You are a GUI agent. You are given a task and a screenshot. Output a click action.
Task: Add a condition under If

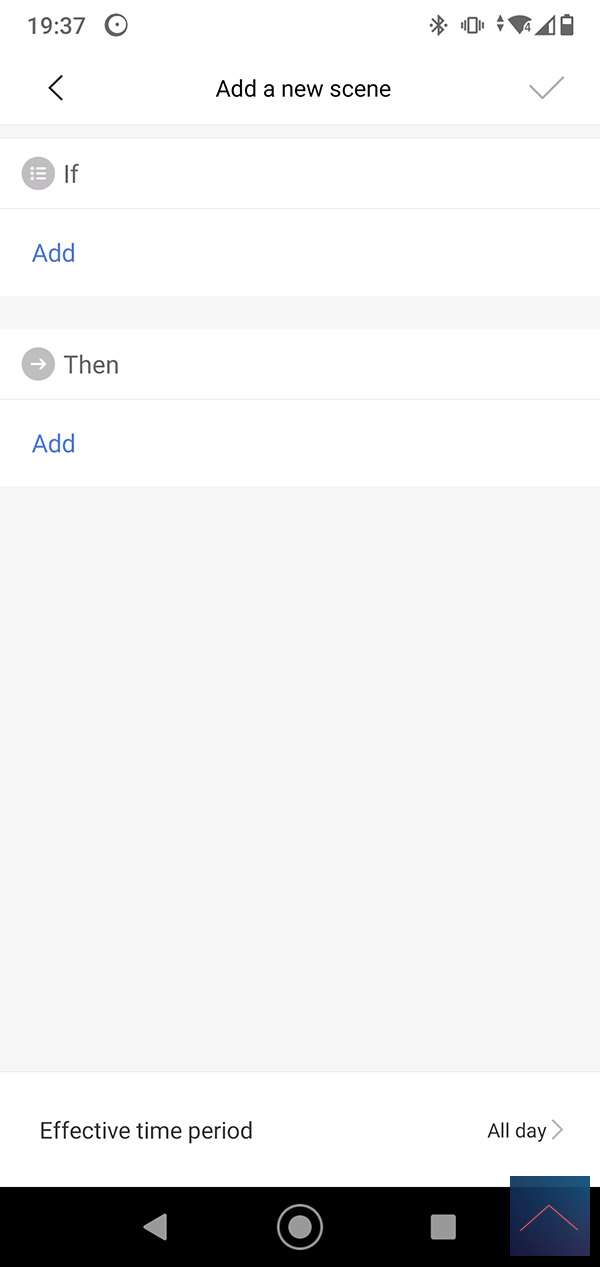point(54,253)
